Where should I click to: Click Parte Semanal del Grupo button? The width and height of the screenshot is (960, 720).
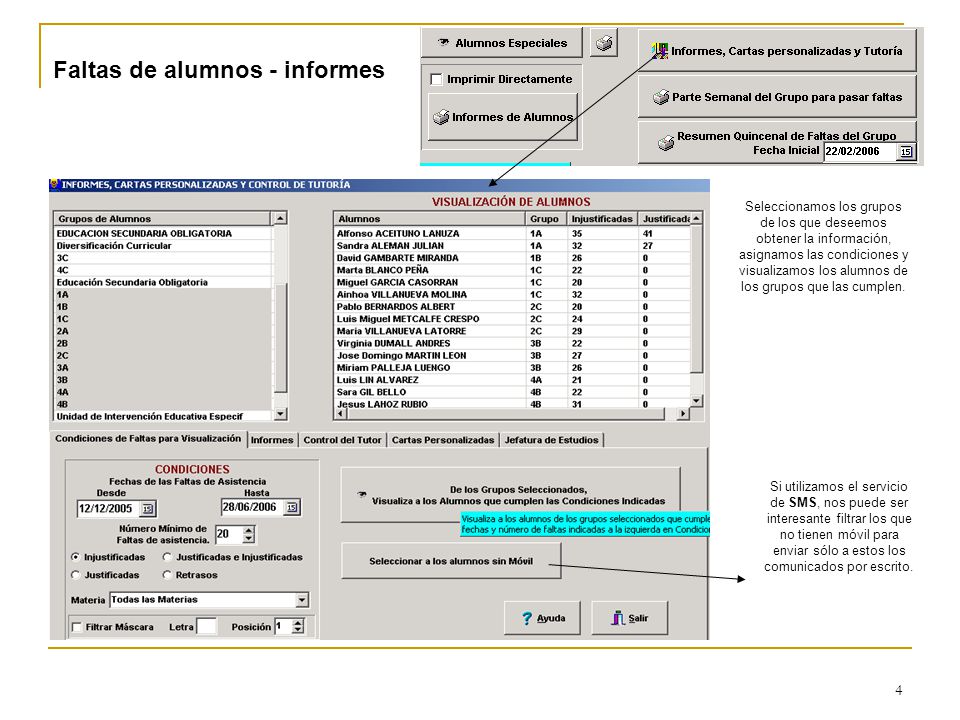click(777, 97)
